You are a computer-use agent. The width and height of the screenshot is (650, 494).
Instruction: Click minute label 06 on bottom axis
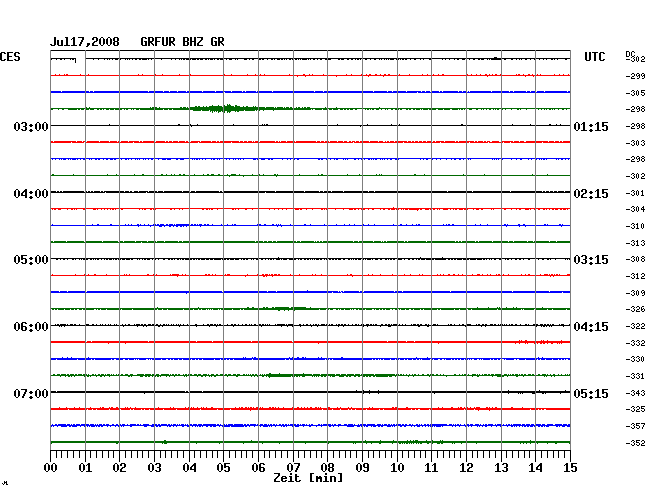pos(258,468)
